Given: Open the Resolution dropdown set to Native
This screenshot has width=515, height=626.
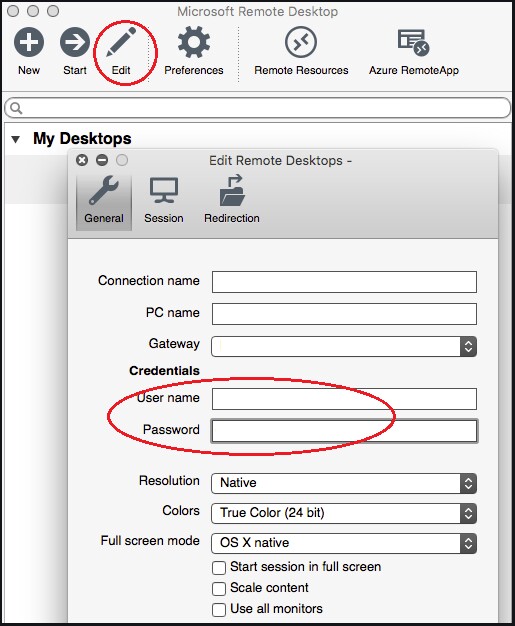Looking at the screenshot, I should (344, 483).
